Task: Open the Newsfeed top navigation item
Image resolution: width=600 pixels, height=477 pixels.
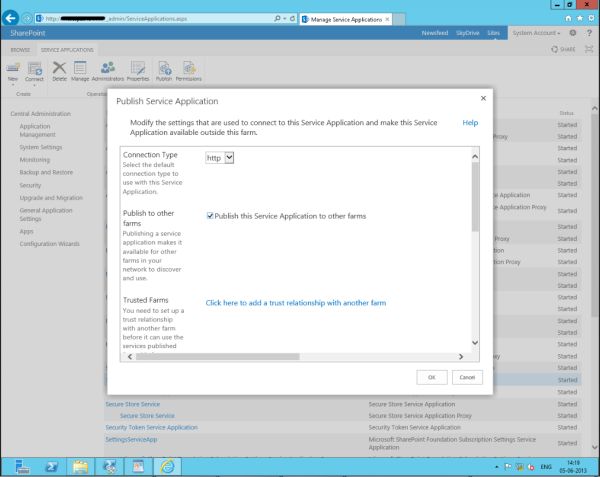Action: (435, 33)
